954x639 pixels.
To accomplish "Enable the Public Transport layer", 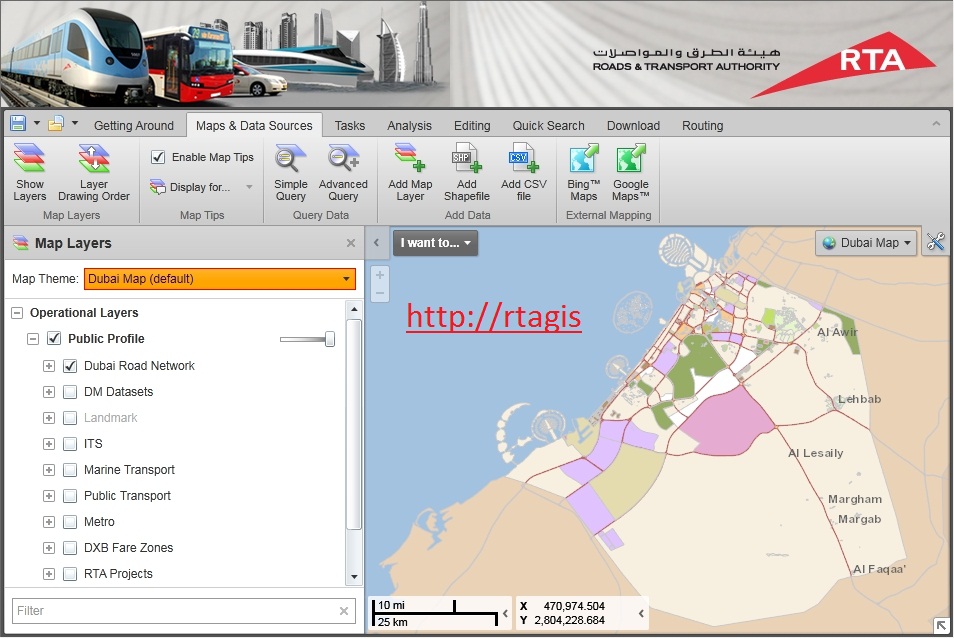I will tap(69, 496).
